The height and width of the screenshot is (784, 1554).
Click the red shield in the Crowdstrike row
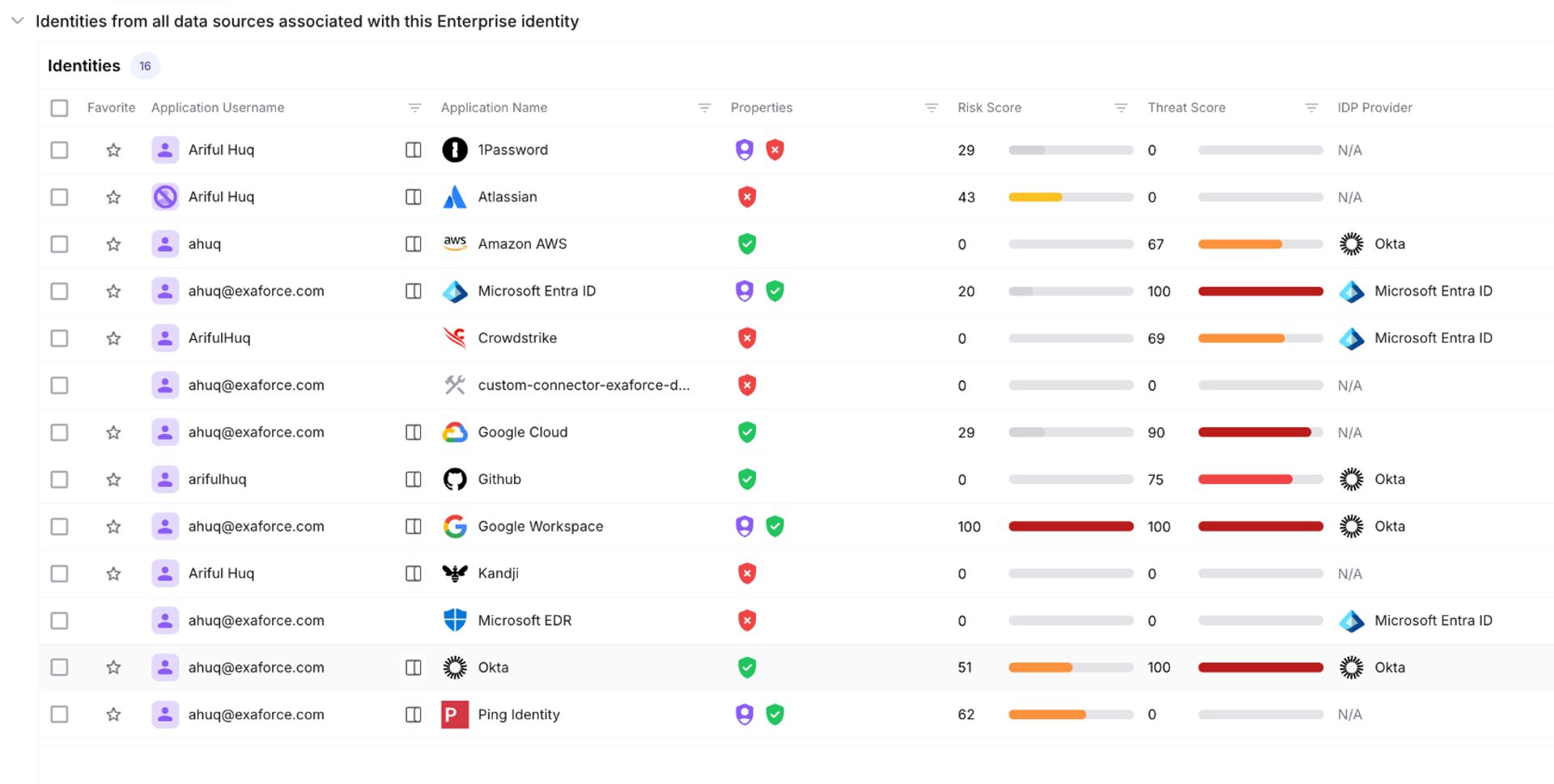(x=747, y=338)
